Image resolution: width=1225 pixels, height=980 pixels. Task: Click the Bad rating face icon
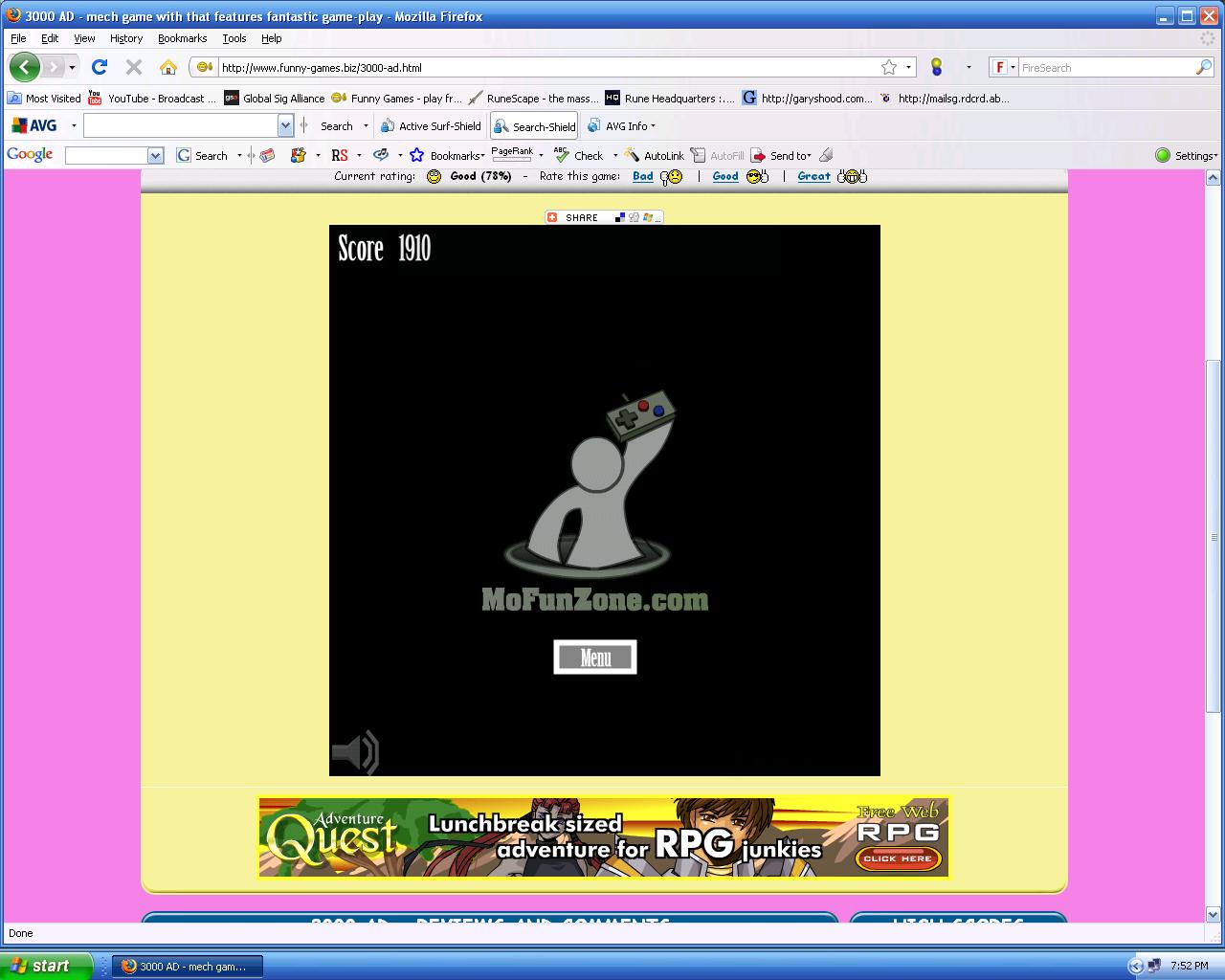(671, 176)
